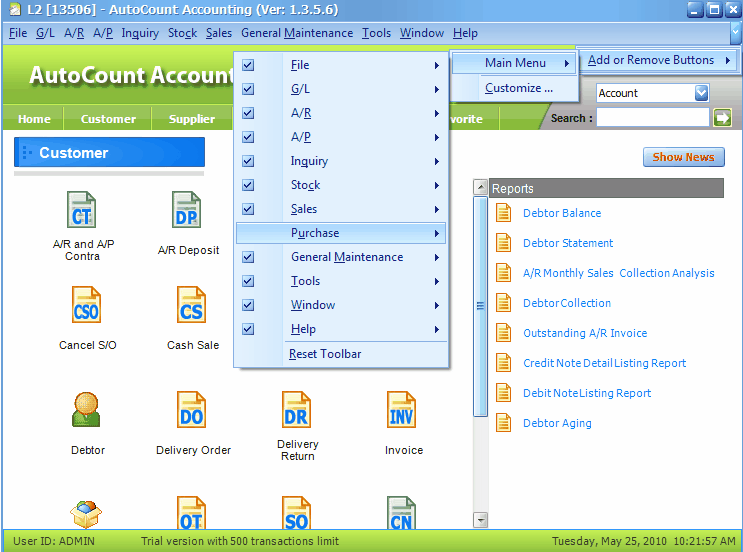Image resolution: width=743 pixels, height=552 pixels.
Task: Open the A/R Deposit icon
Action: point(186,210)
